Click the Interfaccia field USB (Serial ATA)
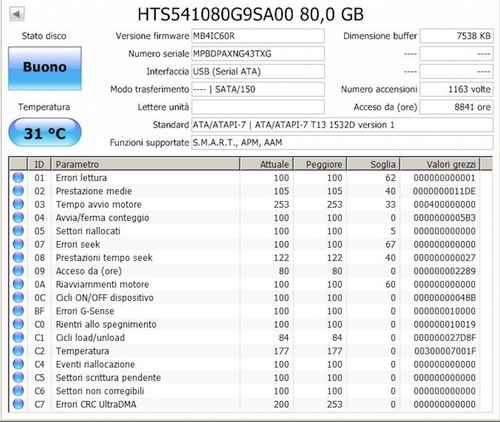The width and height of the screenshot is (500, 422). 258,71
